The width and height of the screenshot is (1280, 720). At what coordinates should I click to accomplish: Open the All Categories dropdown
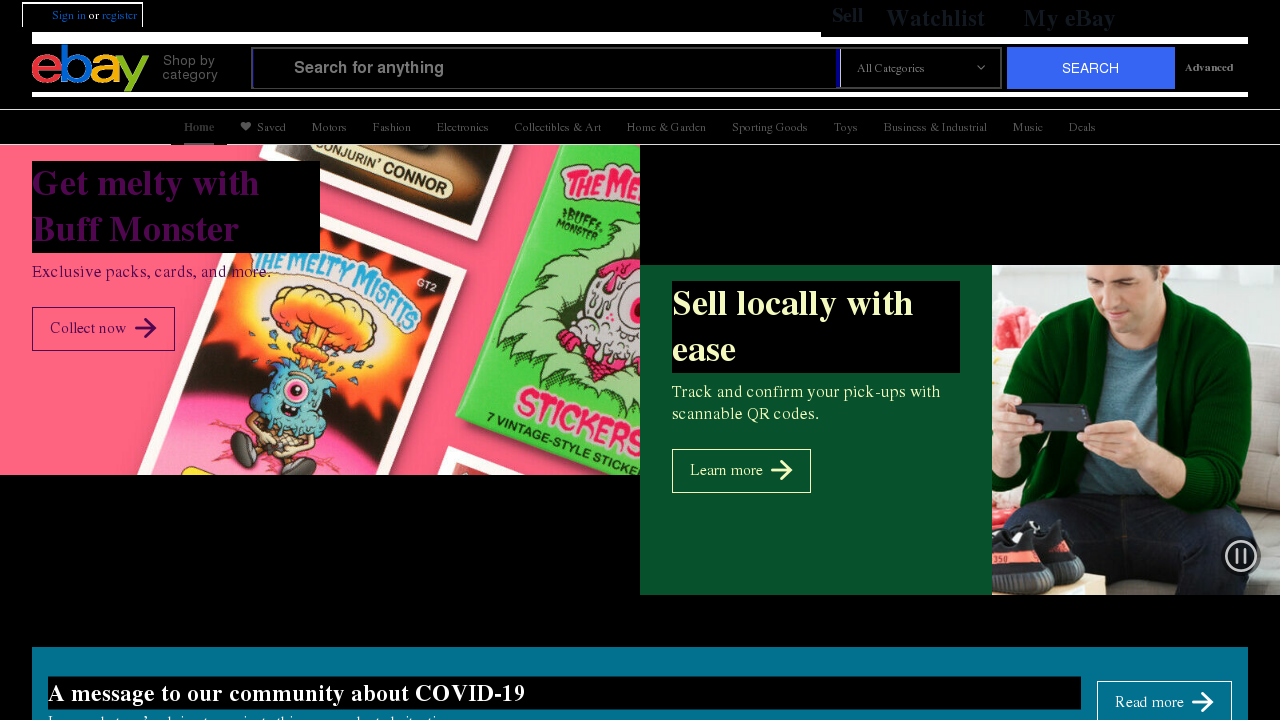click(921, 68)
